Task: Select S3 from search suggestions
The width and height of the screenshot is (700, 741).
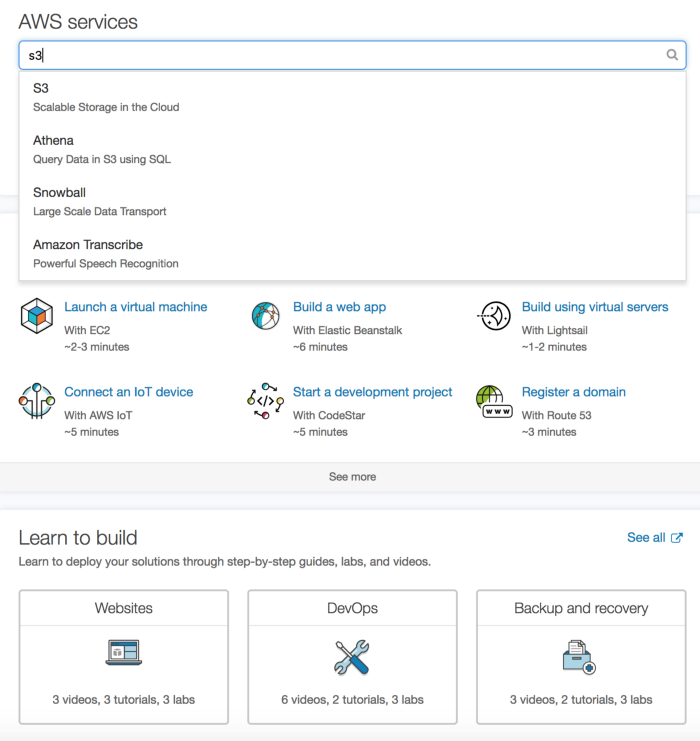Action: click(x=41, y=89)
